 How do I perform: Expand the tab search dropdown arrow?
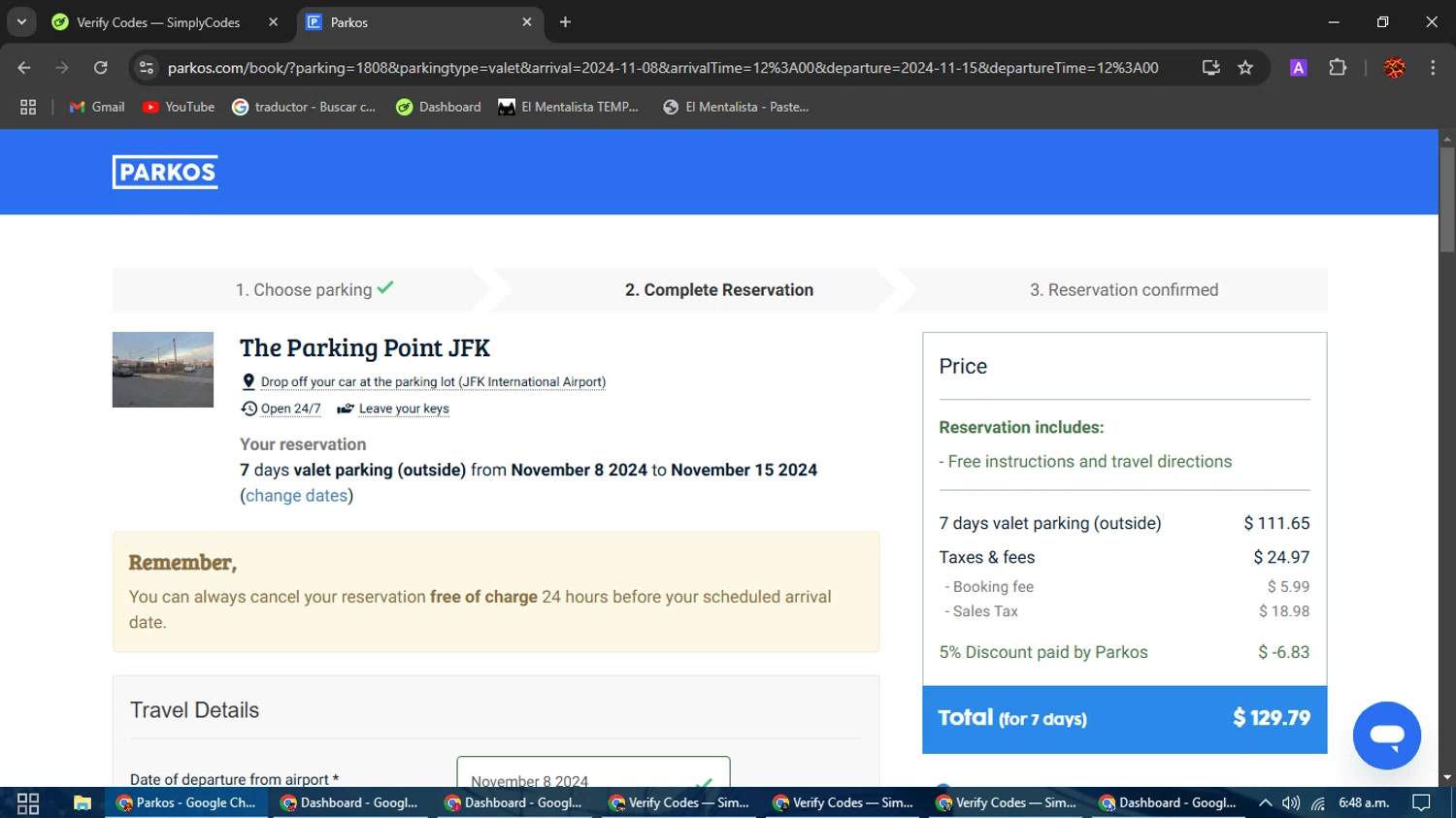pos(21,22)
